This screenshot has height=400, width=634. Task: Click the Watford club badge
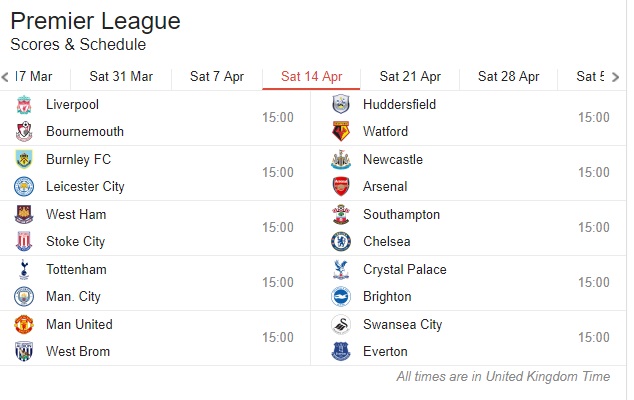coord(341,131)
